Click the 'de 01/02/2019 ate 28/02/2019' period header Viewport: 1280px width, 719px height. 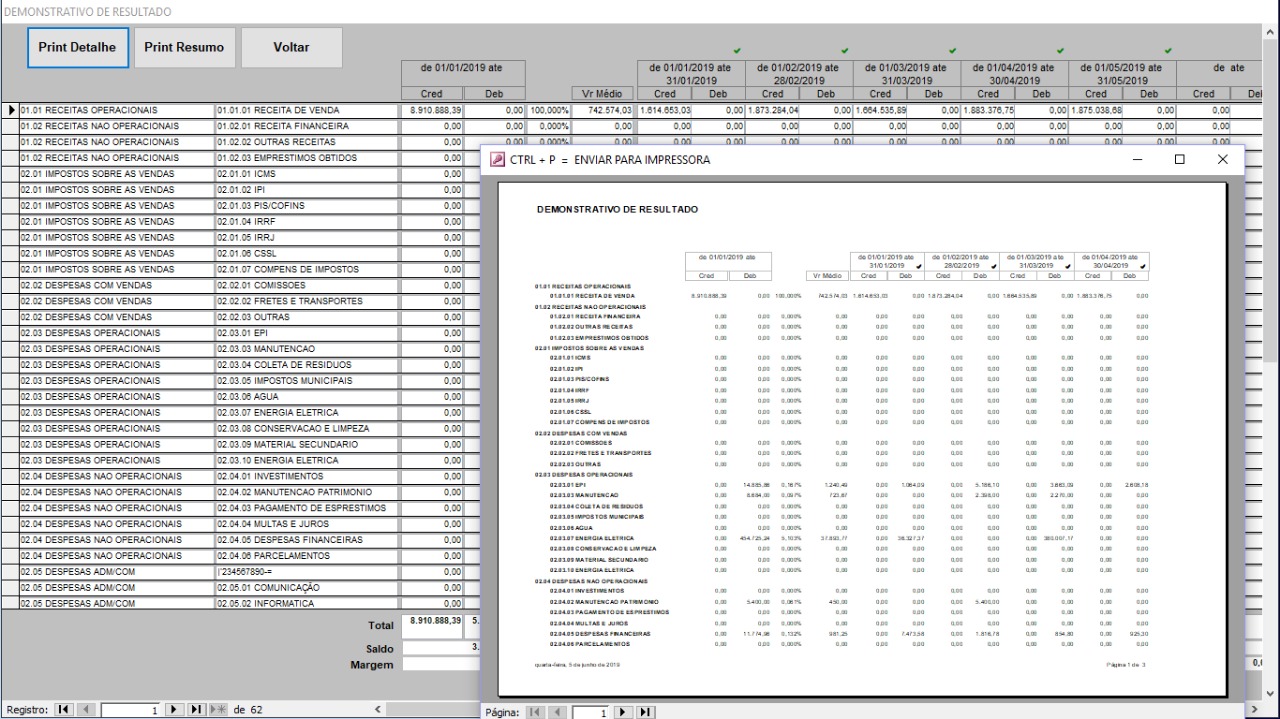point(799,74)
